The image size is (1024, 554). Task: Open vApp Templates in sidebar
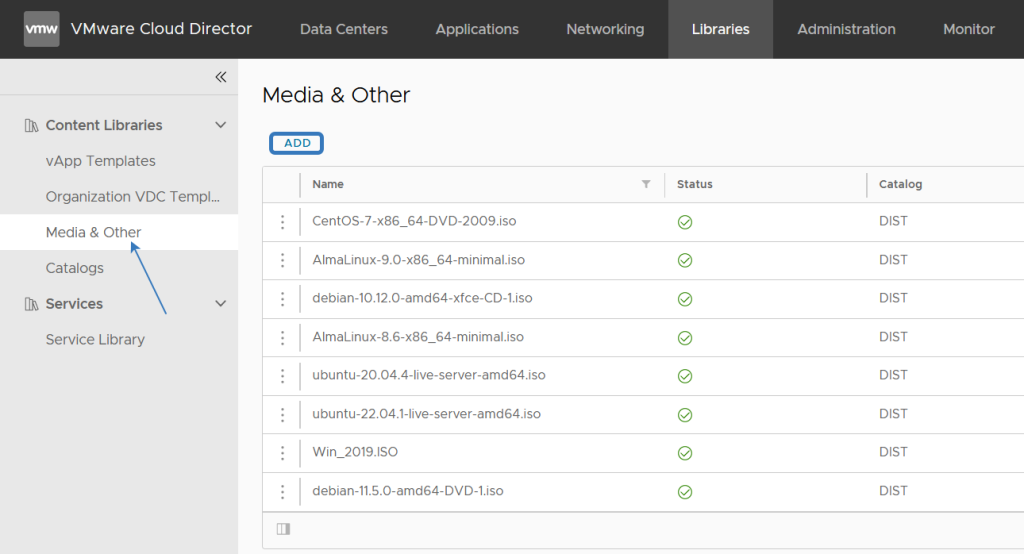101,161
